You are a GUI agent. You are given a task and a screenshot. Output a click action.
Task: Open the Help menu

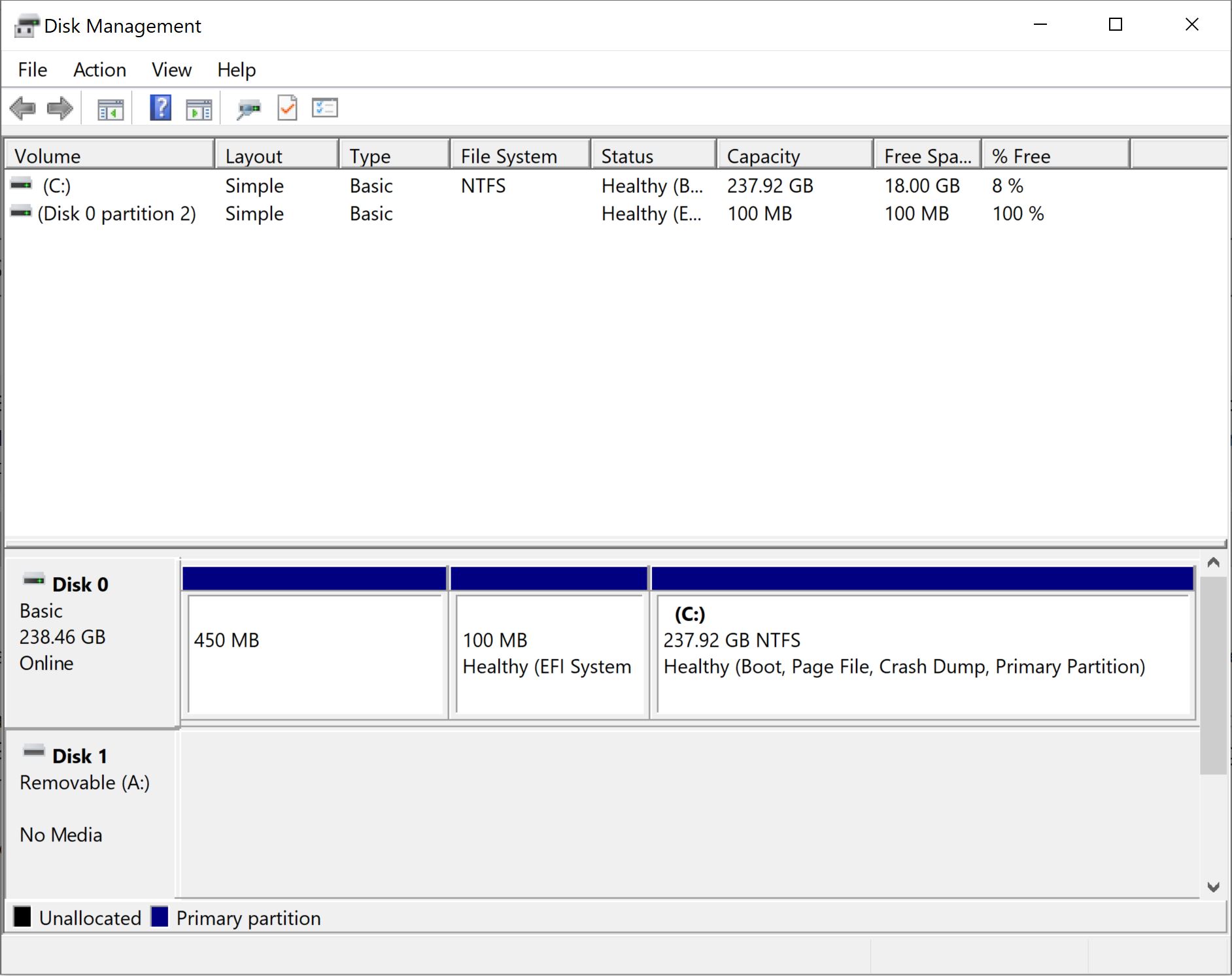coord(236,70)
